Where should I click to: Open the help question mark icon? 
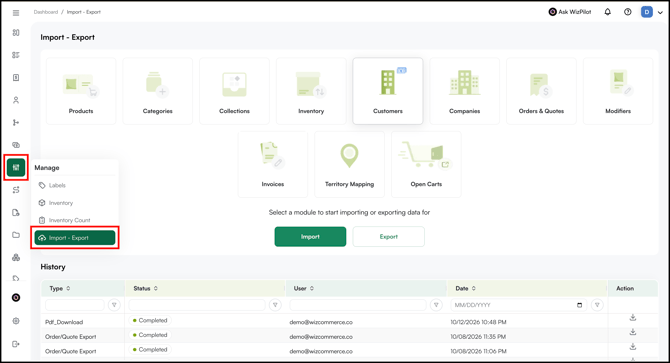[627, 12]
